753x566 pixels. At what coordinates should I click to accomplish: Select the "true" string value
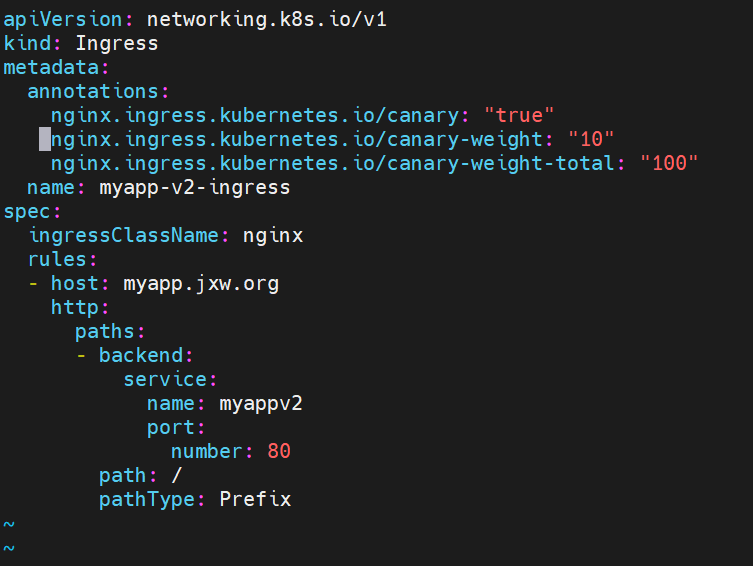pyautogui.click(x=519, y=116)
